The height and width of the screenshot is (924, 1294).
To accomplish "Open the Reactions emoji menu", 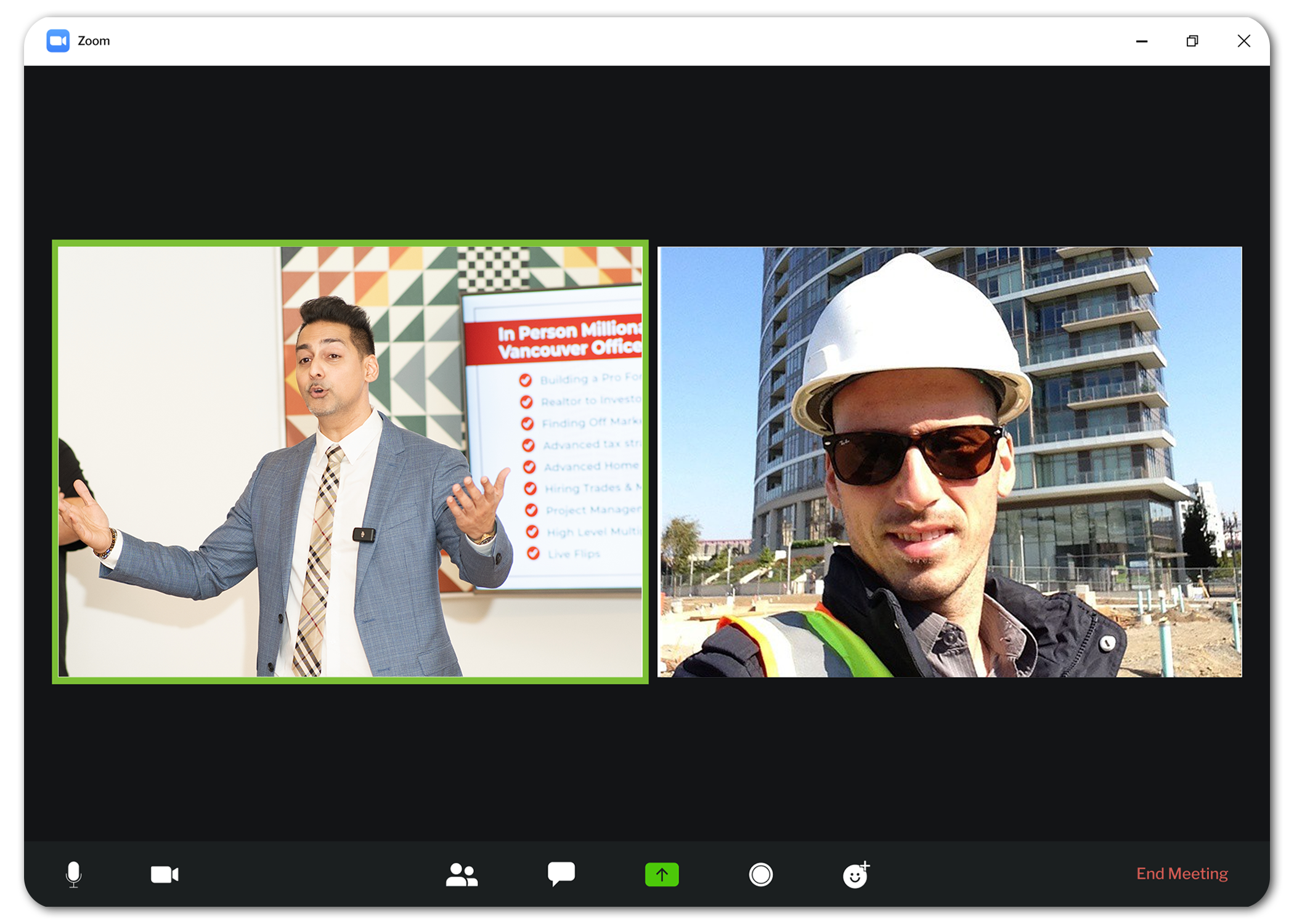I will (x=856, y=874).
